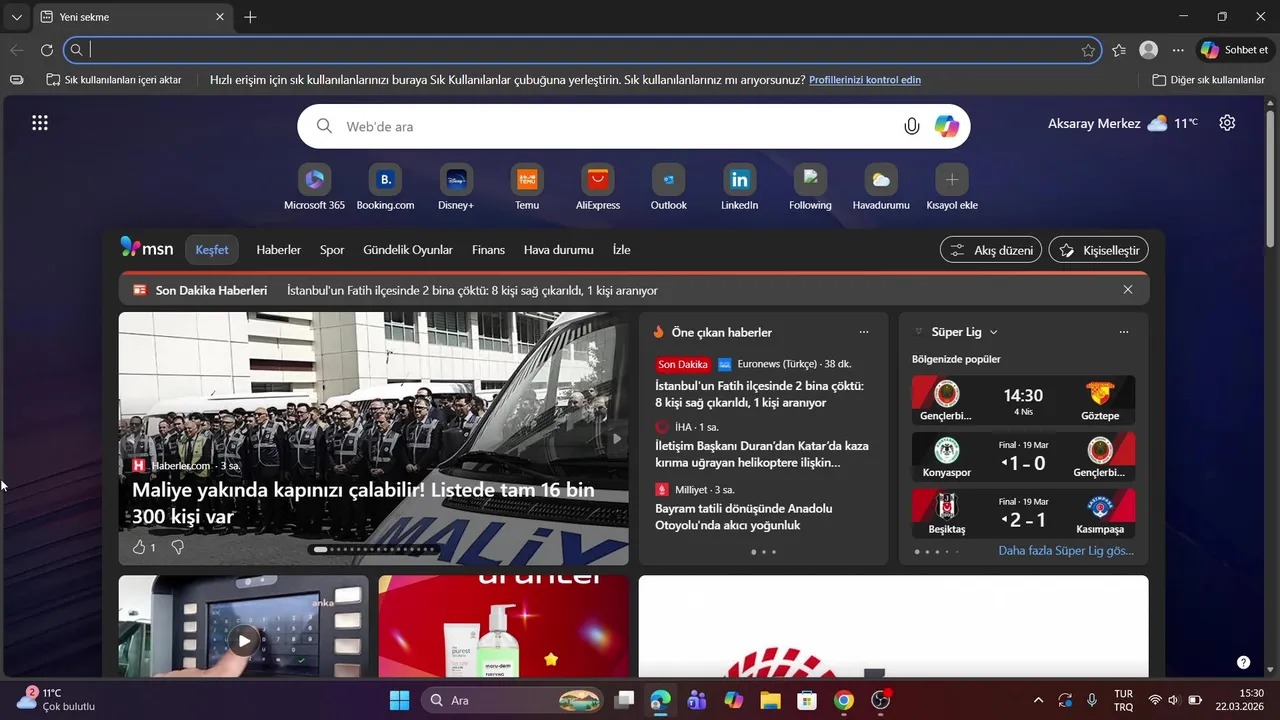Open the tab actions menu chevron

pyautogui.click(x=16, y=17)
